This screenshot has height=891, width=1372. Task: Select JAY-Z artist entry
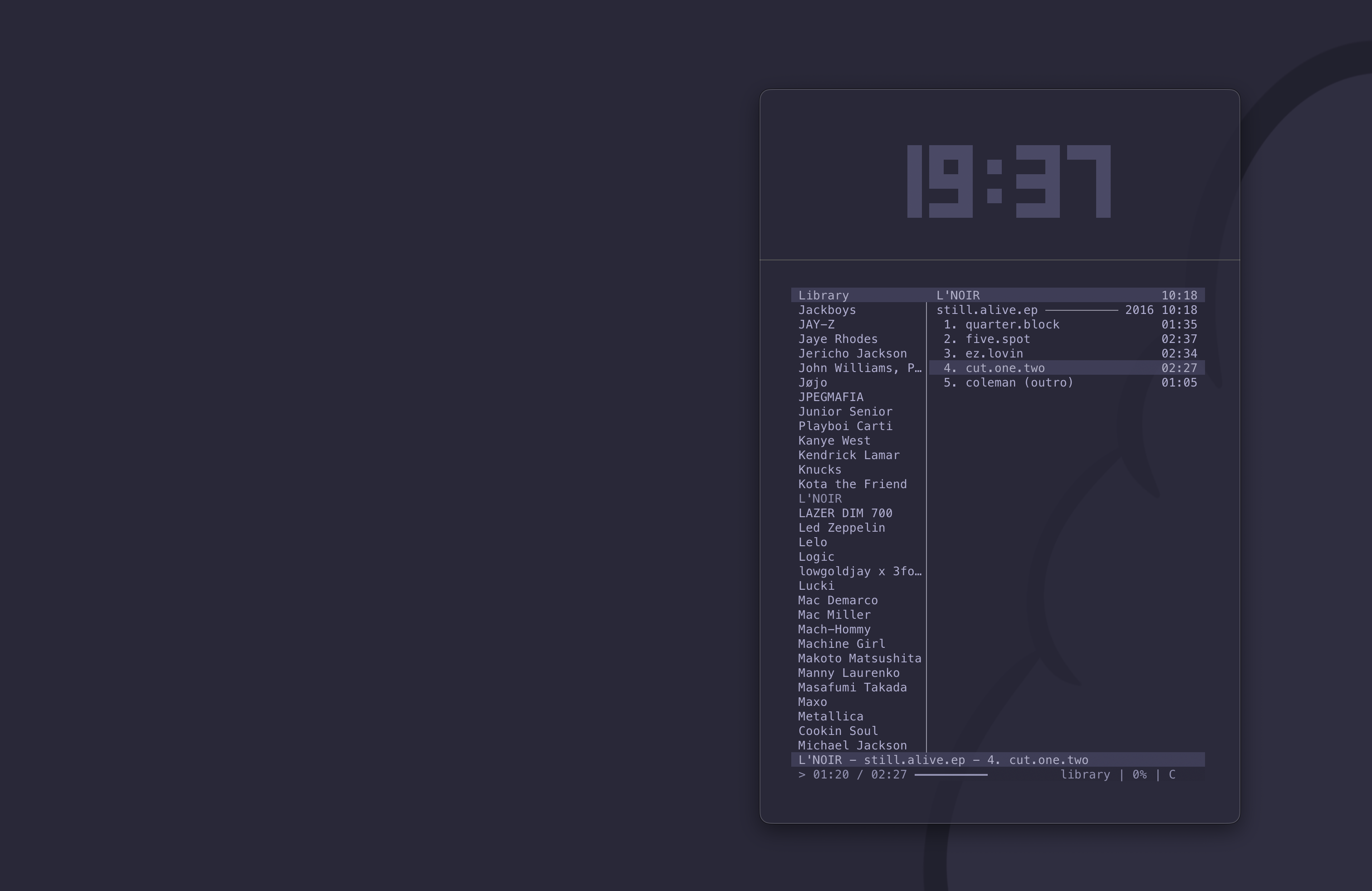click(x=816, y=324)
